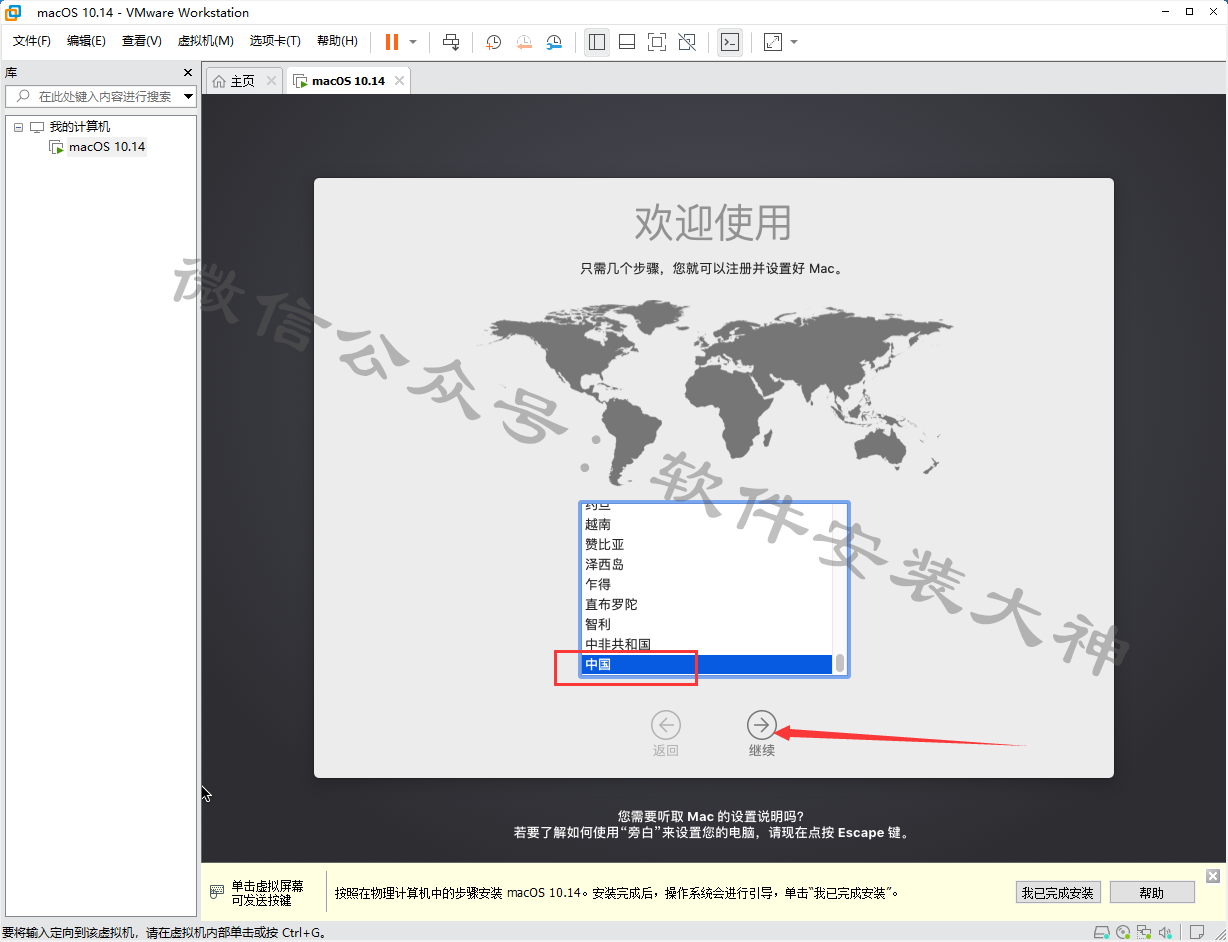Toggle the library sidebar view
Image resolution: width=1228 pixels, height=942 pixels.
click(597, 42)
